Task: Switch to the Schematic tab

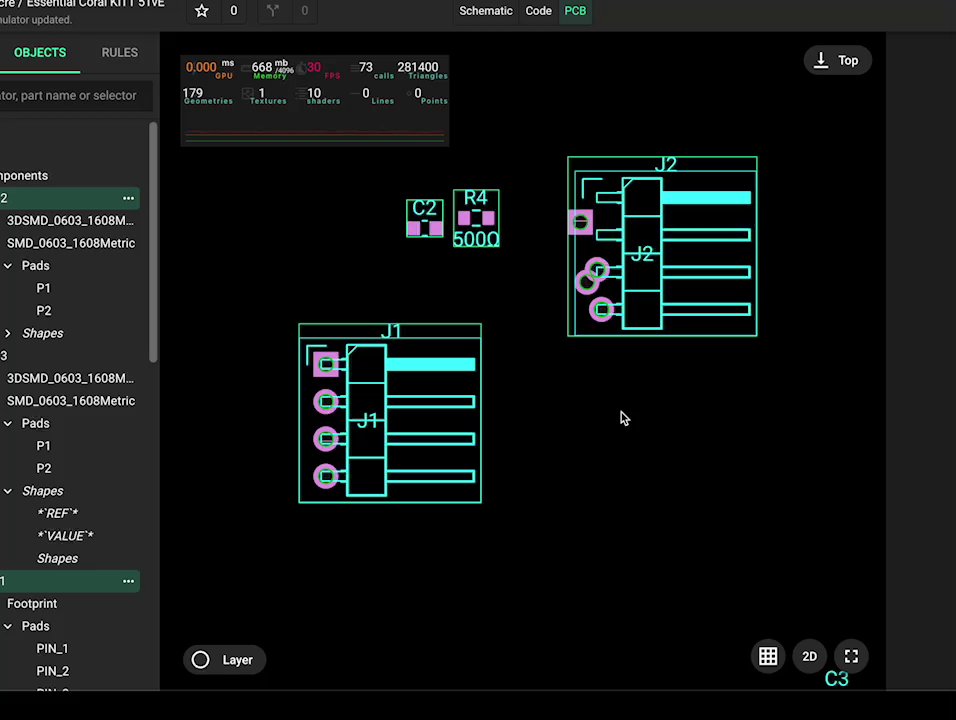Action: 485,11
